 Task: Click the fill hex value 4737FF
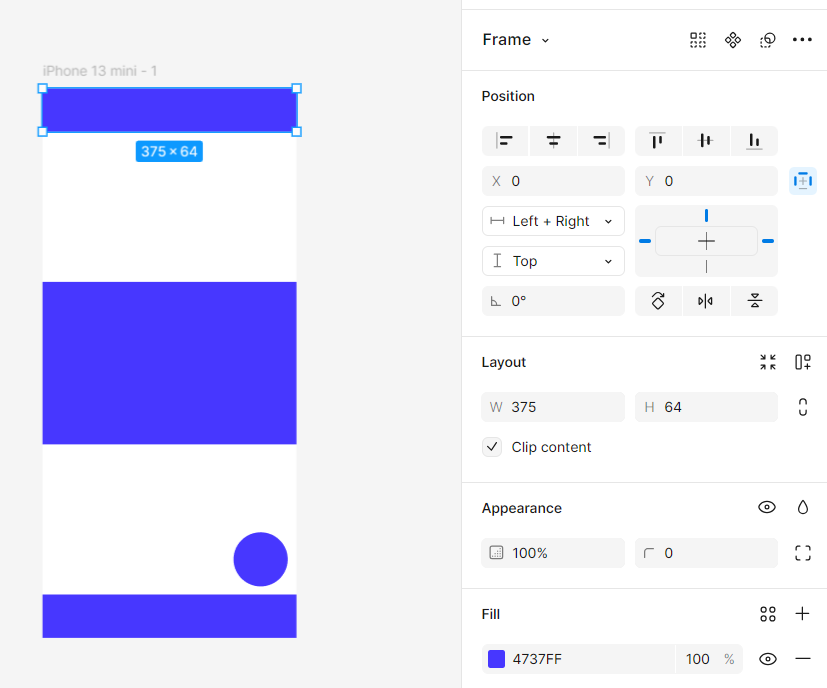click(537, 659)
